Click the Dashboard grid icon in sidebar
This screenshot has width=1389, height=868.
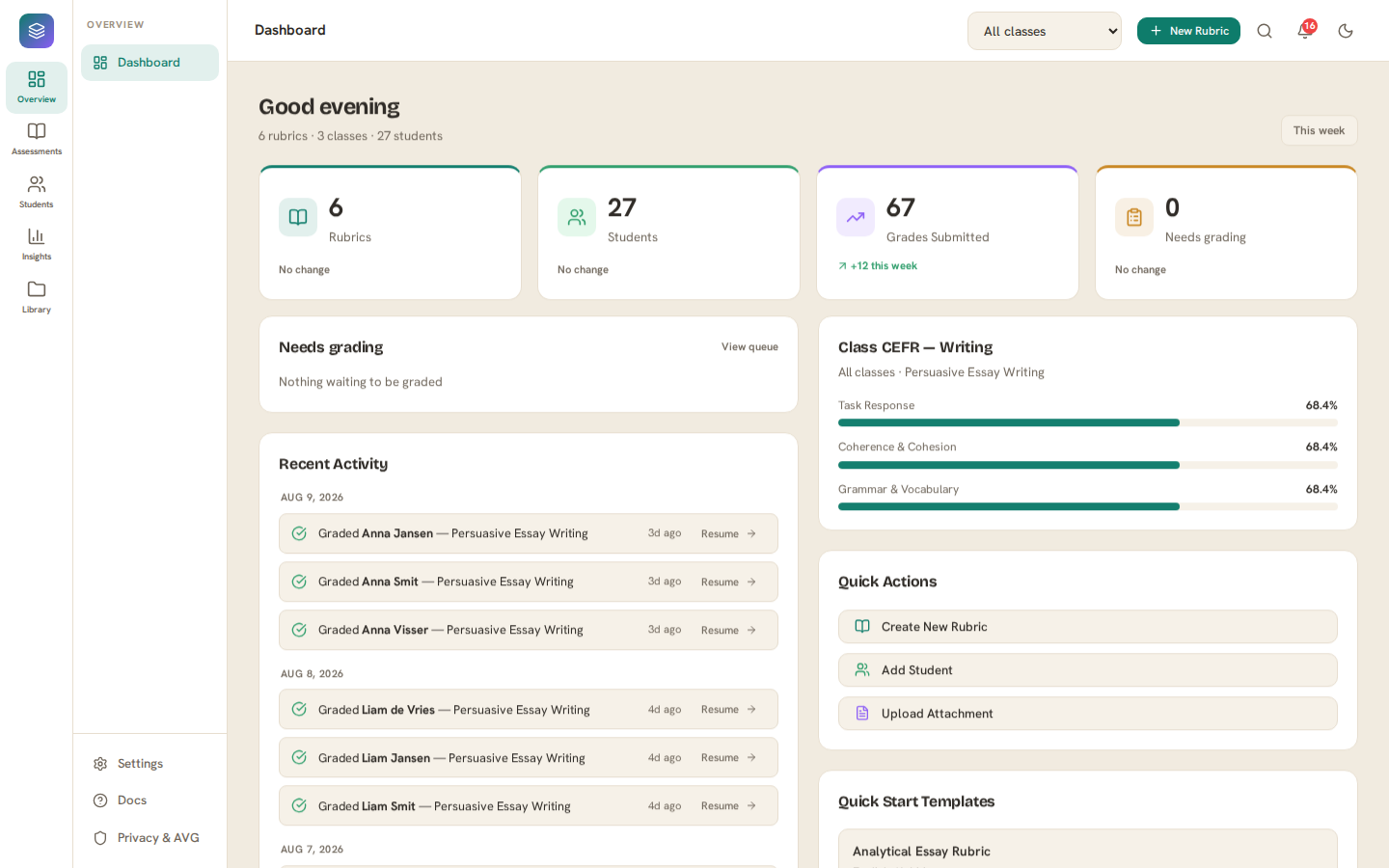pos(100,63)
